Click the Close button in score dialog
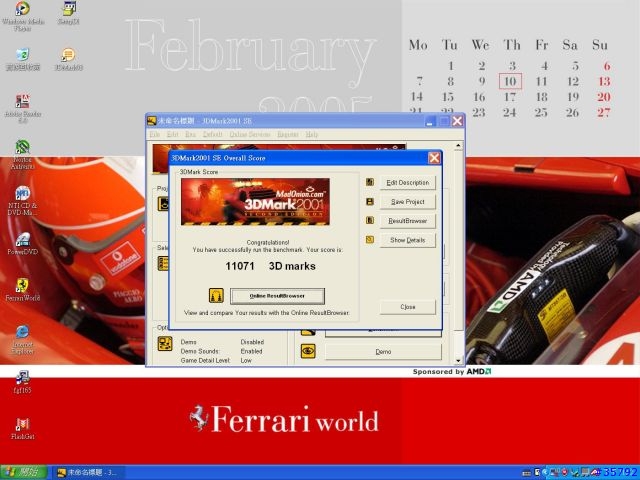The image size is (640, 480). tap(407, 307)
